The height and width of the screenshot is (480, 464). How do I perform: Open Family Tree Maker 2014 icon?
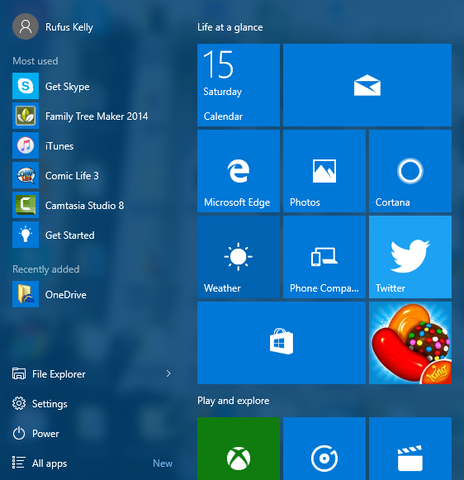(25, 116)
